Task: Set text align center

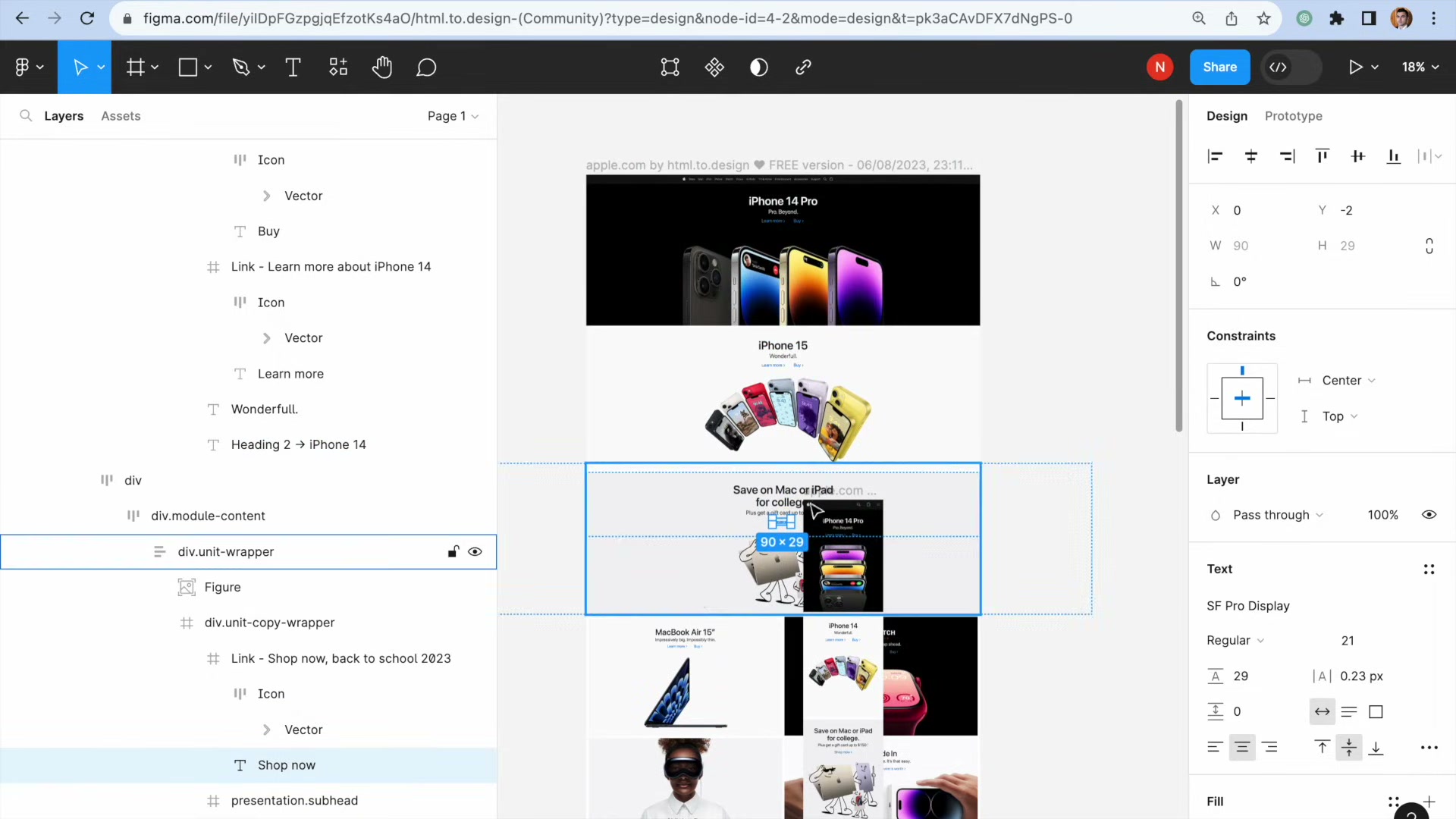Action: [1242, 748]
